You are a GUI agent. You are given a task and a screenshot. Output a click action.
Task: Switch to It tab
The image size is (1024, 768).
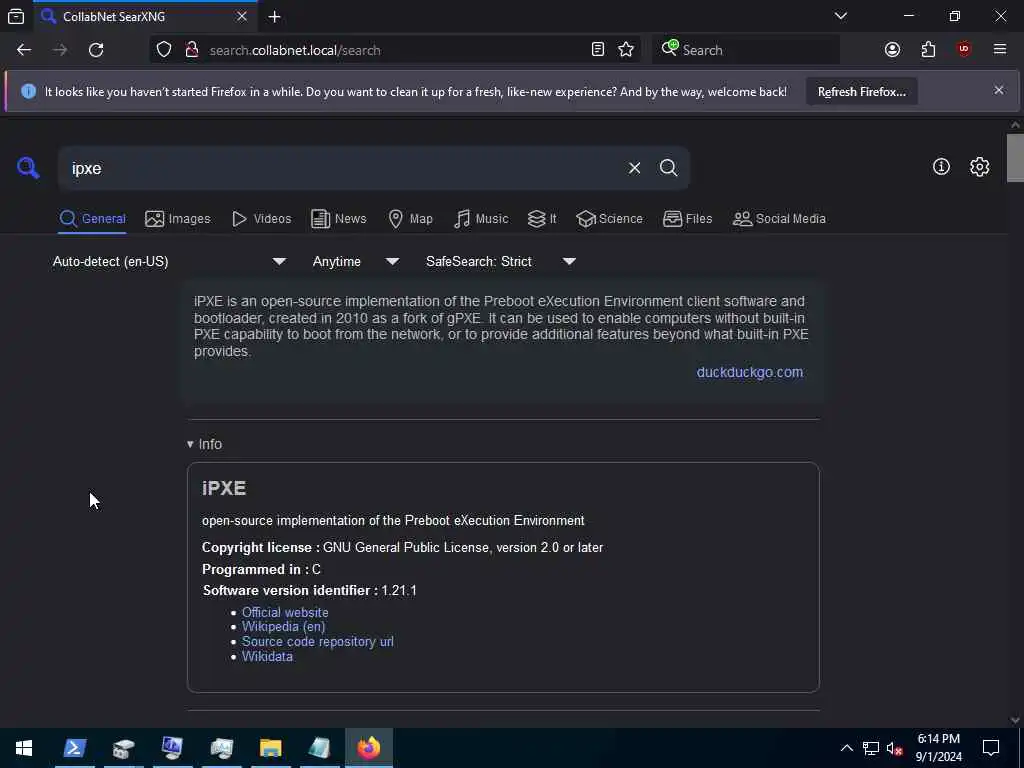coord(542,219)
